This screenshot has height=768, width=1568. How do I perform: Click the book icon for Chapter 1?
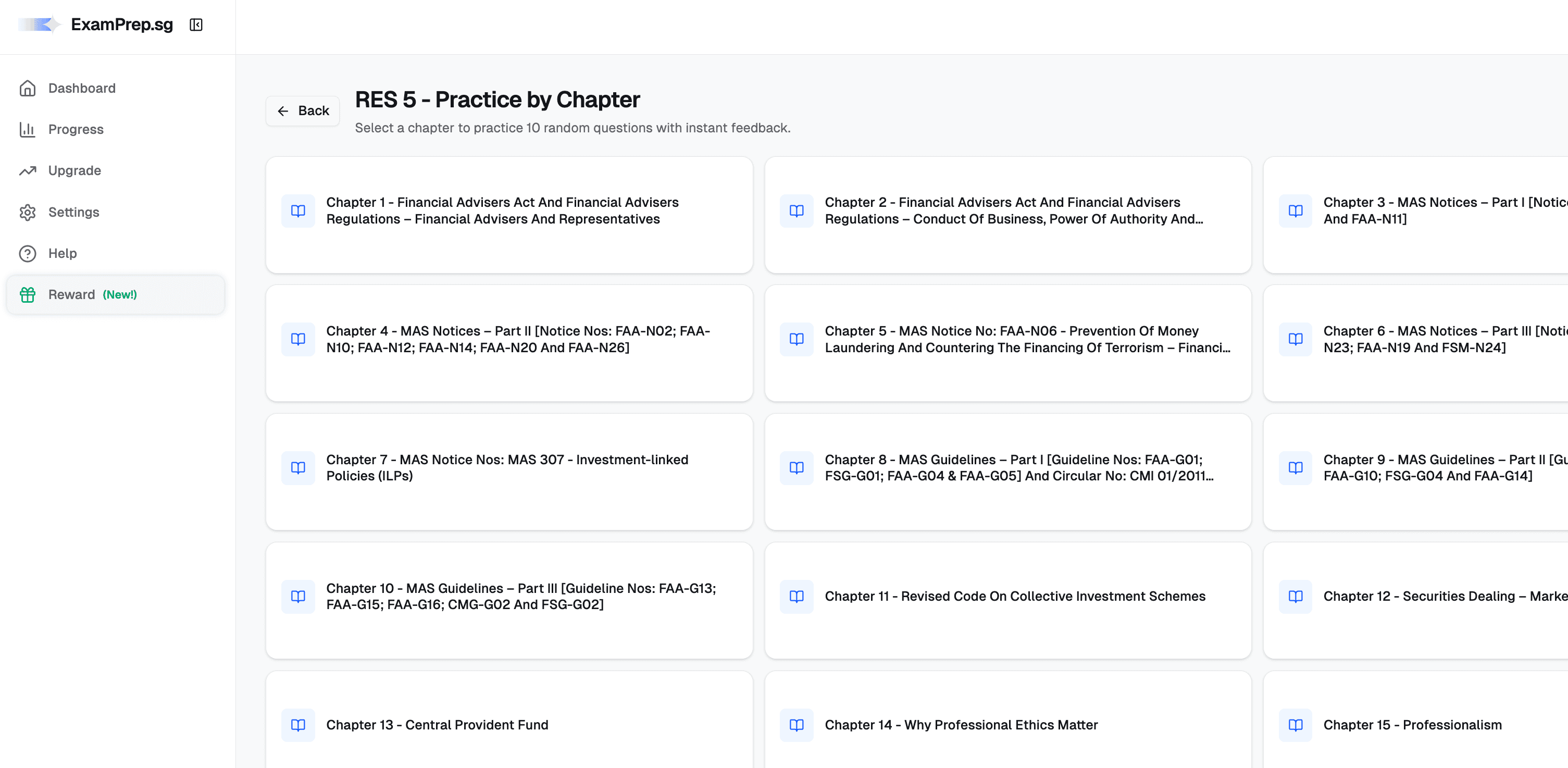[298, 210]
